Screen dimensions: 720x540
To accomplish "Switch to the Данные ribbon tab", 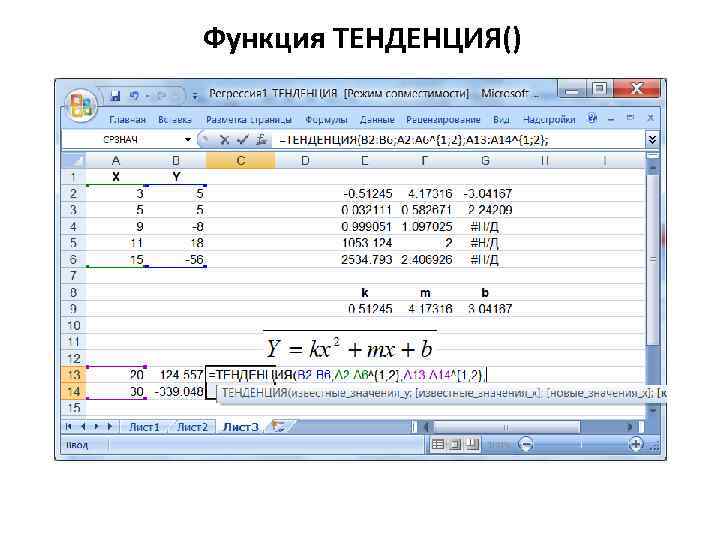I will click(x=377, y=120).
